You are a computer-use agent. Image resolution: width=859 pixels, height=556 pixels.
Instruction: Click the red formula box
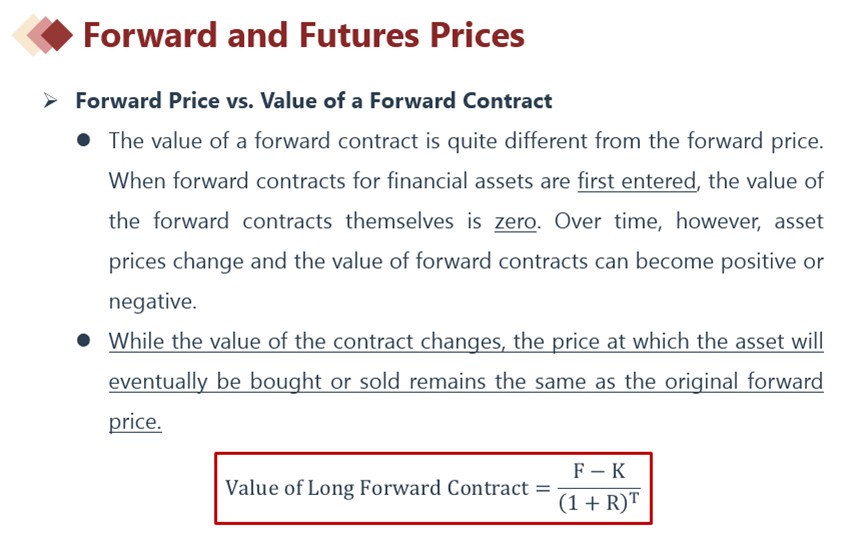point(433,488)
